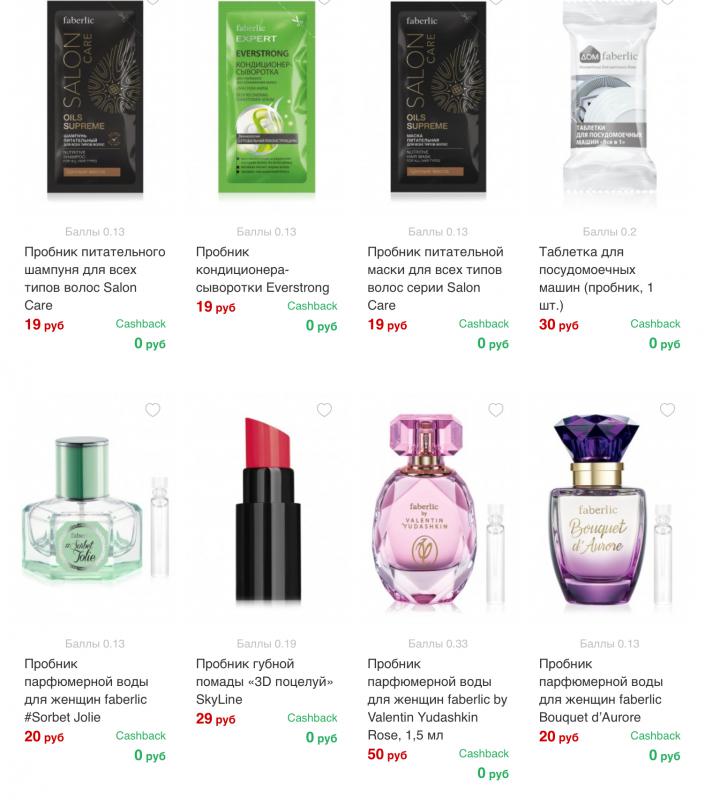Image resolution: width=720 pixels, height=800 pixels.
Task: Open green Everstrong conditioner sachet image
Action: tap(267, 97)
